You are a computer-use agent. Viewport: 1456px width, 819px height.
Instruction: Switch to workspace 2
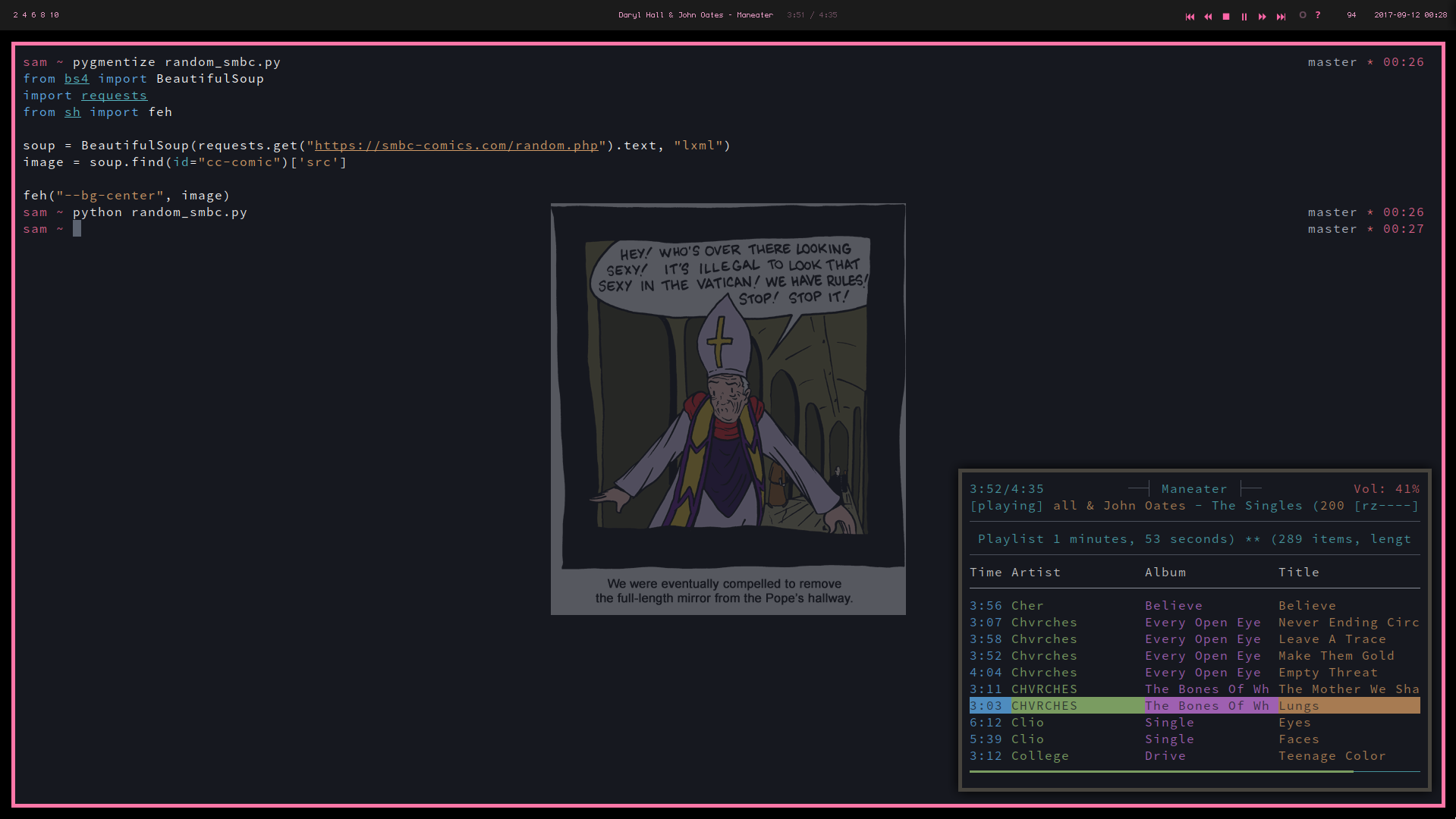tap(15, 15)
